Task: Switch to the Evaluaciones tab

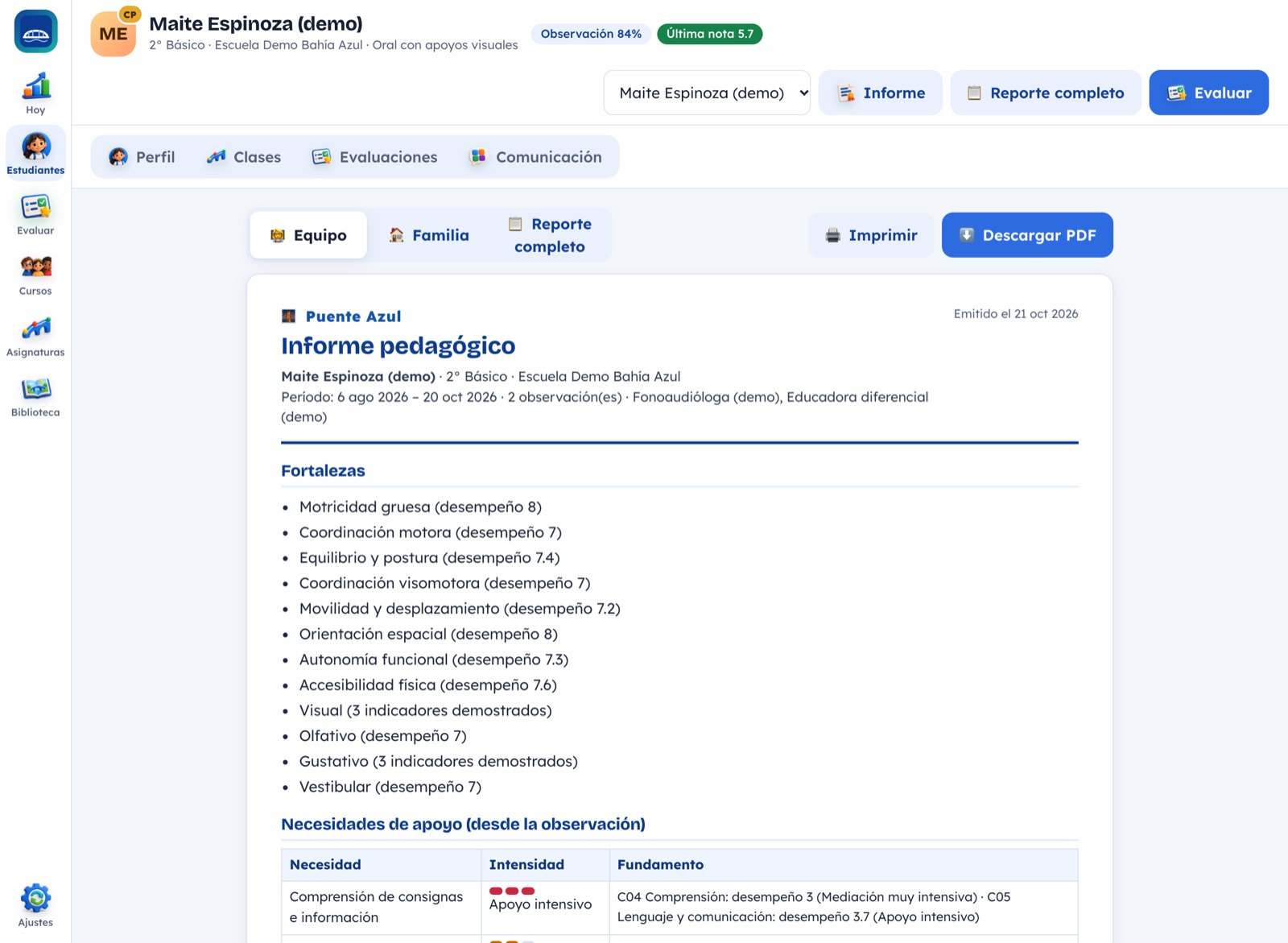Action: click(x=375, y=157)
